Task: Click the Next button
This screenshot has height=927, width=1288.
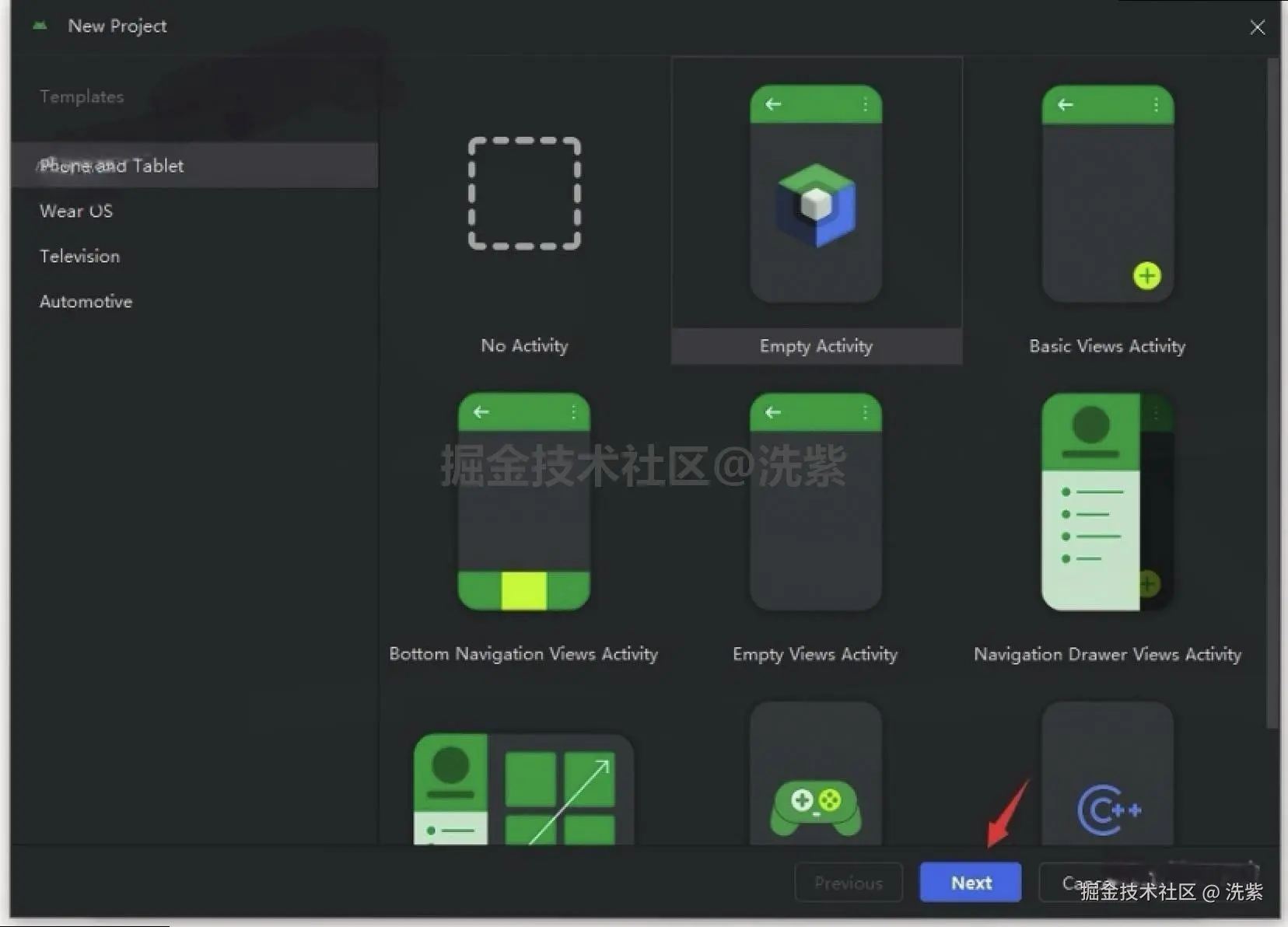Action: pyautogui.click(x=970, y=882)
